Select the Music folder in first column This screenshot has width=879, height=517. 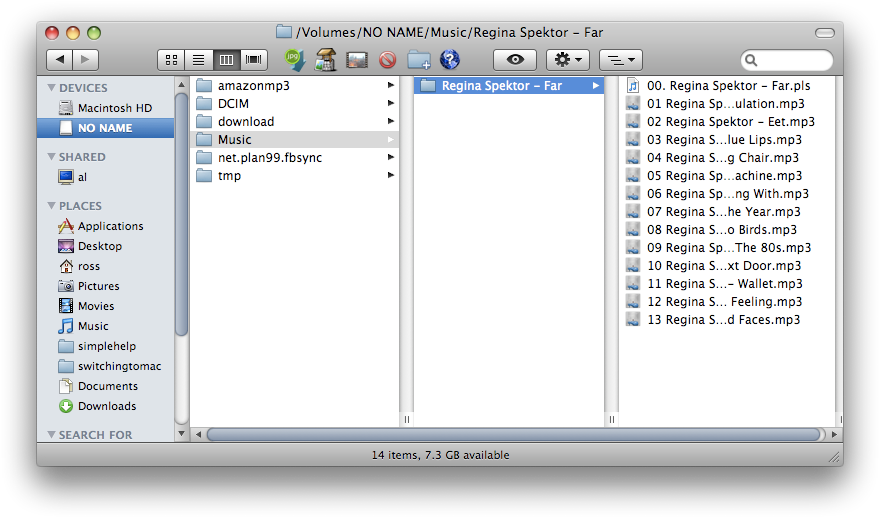295,140
